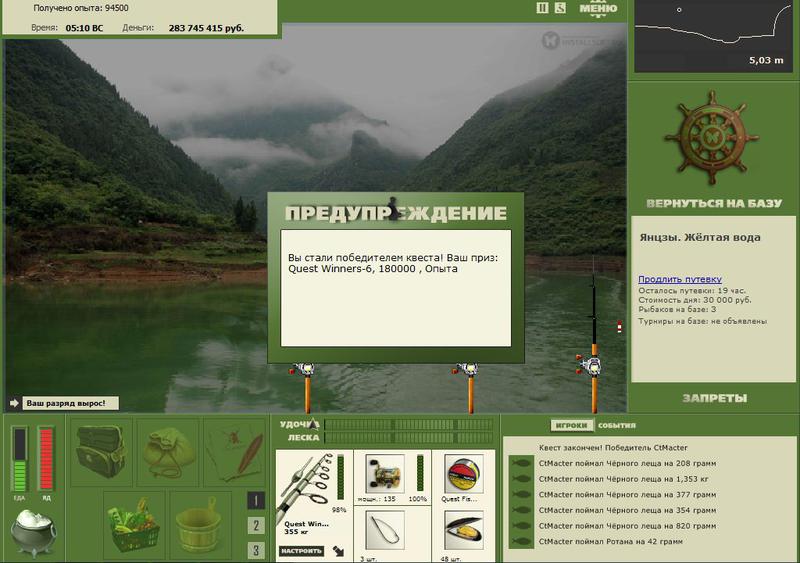Click fish icon for 820 грамм catch
This screenshot has width=800, height=563.
click(x=521, y=526)
